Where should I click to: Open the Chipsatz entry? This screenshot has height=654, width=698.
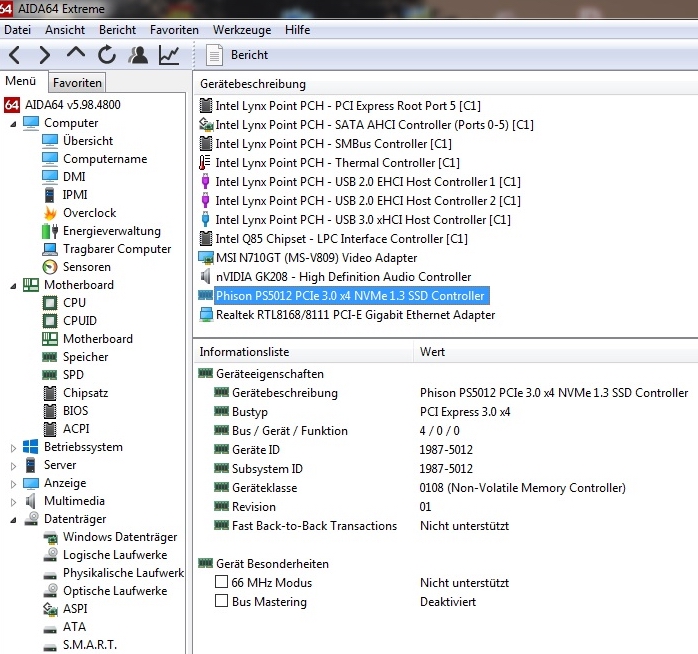coord(85,393)
